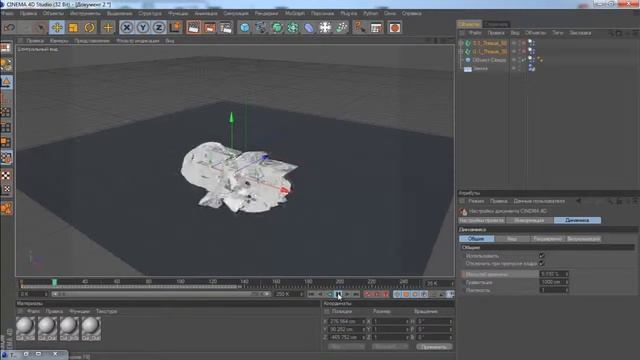
Task: Open size mode dropdown under coordinates
Action: [390, 347]
